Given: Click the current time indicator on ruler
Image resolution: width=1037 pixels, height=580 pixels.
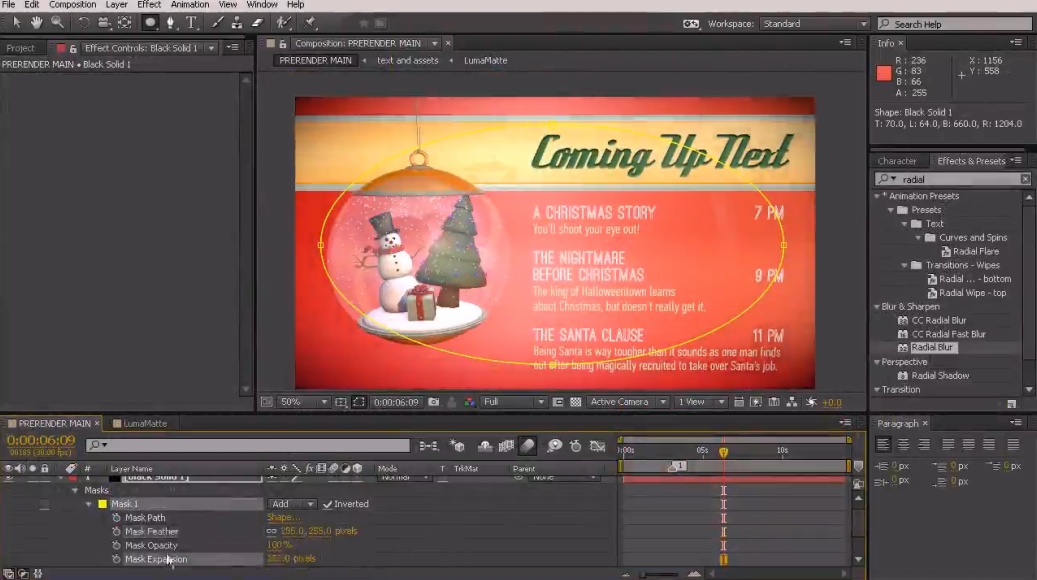Looking at the screenshot, I should tap(724, 452).
